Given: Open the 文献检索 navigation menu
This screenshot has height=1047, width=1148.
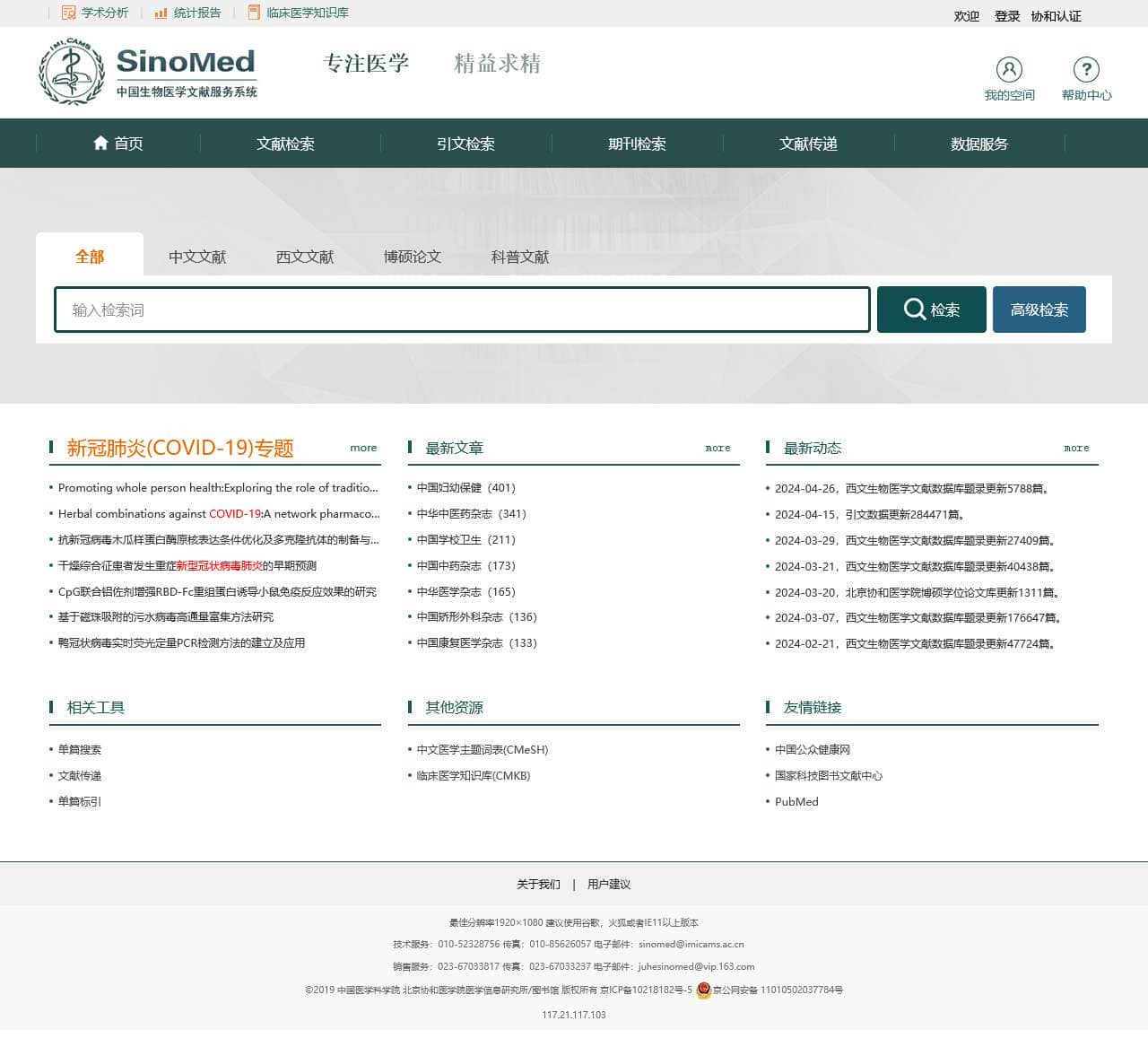Looking at the screenshot, I should (x=285, y=144).
